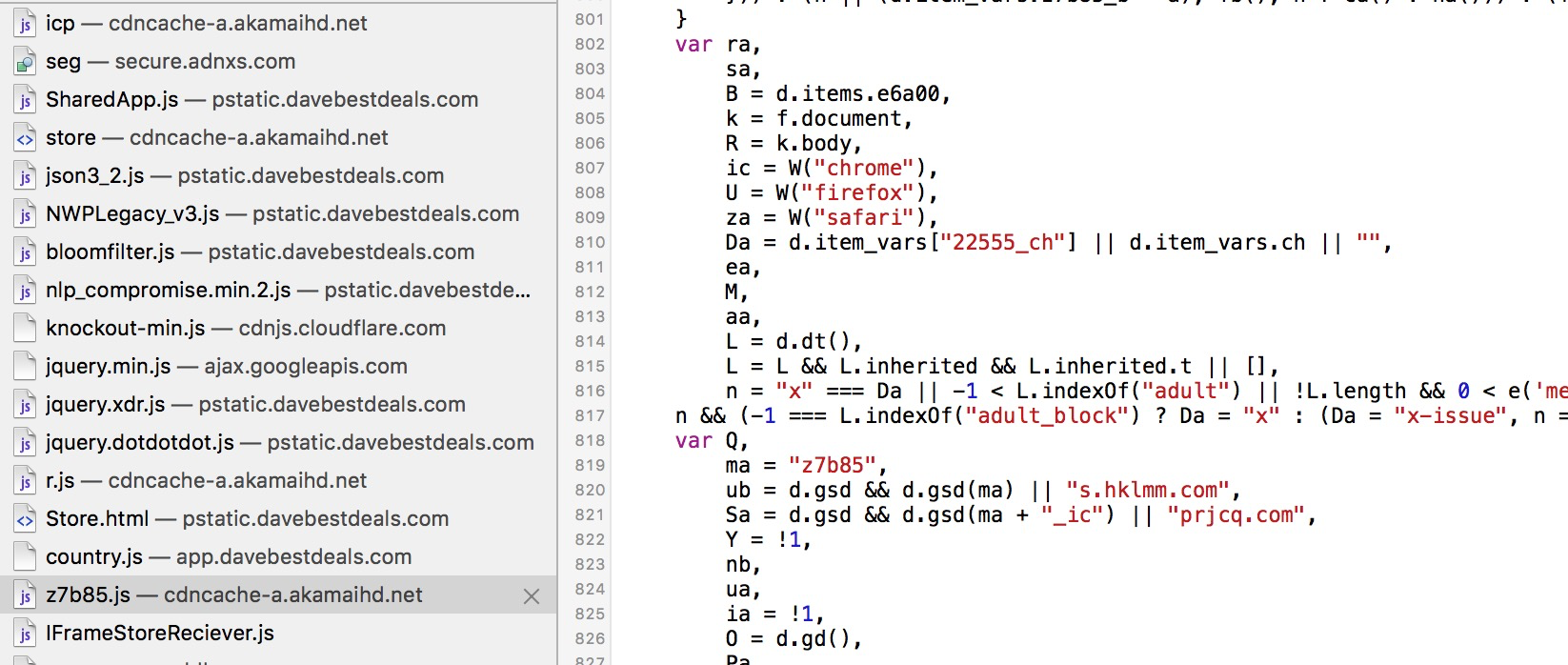Click line number 810 in the gutter
1568x665 pixels.
pyautogui.click(x=590, y=243)
